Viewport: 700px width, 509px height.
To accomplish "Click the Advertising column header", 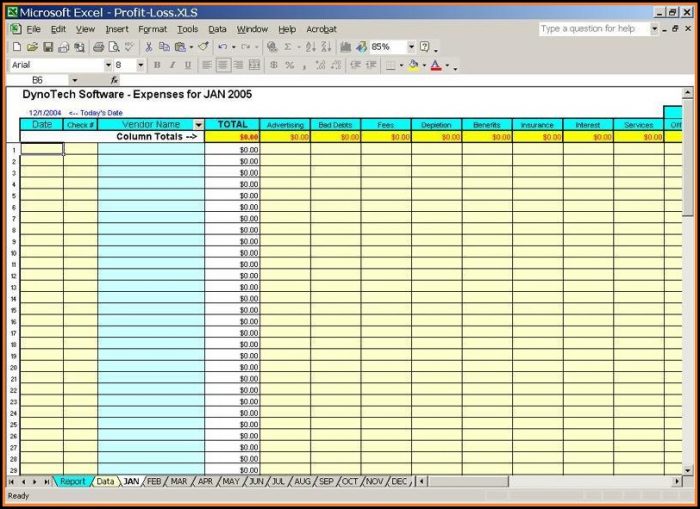I will tap(285, 125).
